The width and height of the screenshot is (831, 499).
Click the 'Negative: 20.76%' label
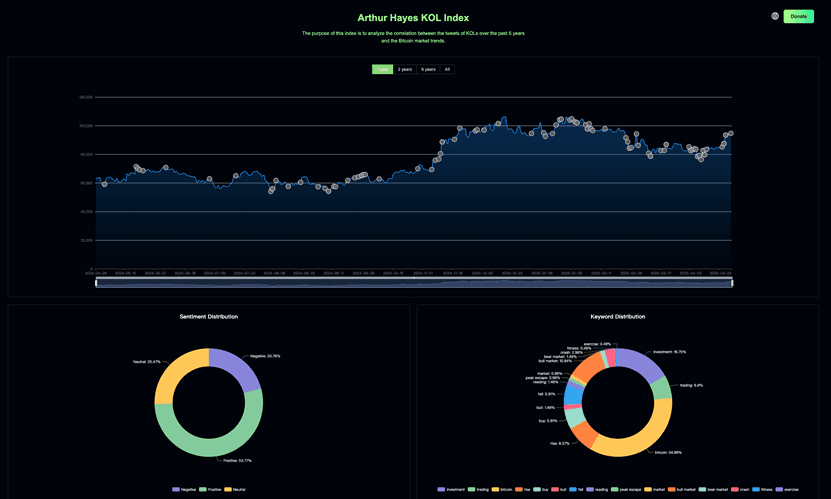(265, 356)
